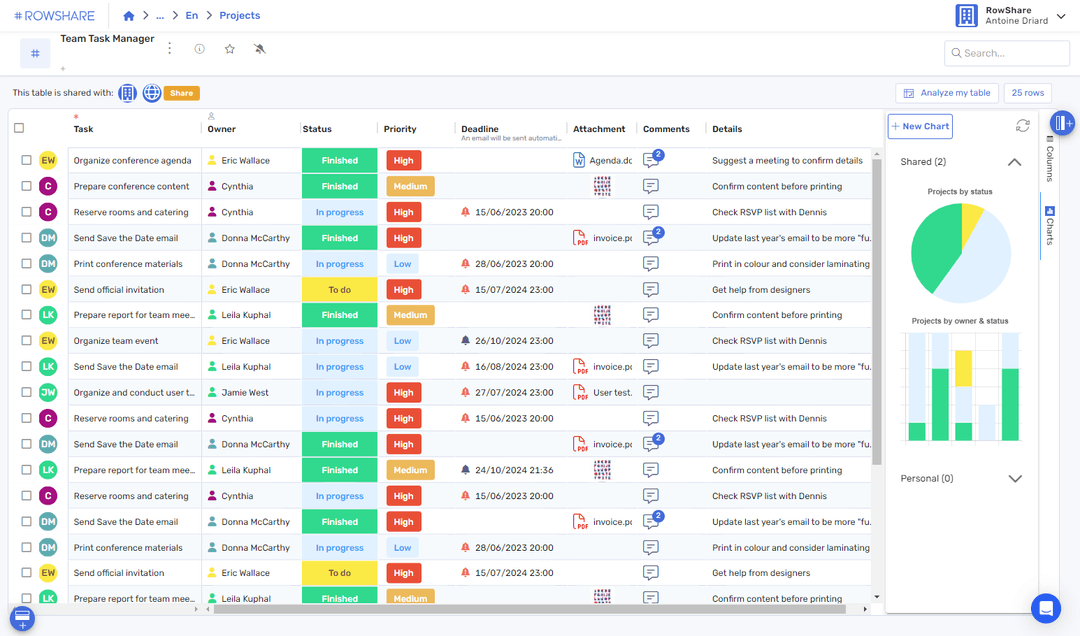The image size is (1080, 636).
Task: Click the table info icon
Action: pos(199,48)
